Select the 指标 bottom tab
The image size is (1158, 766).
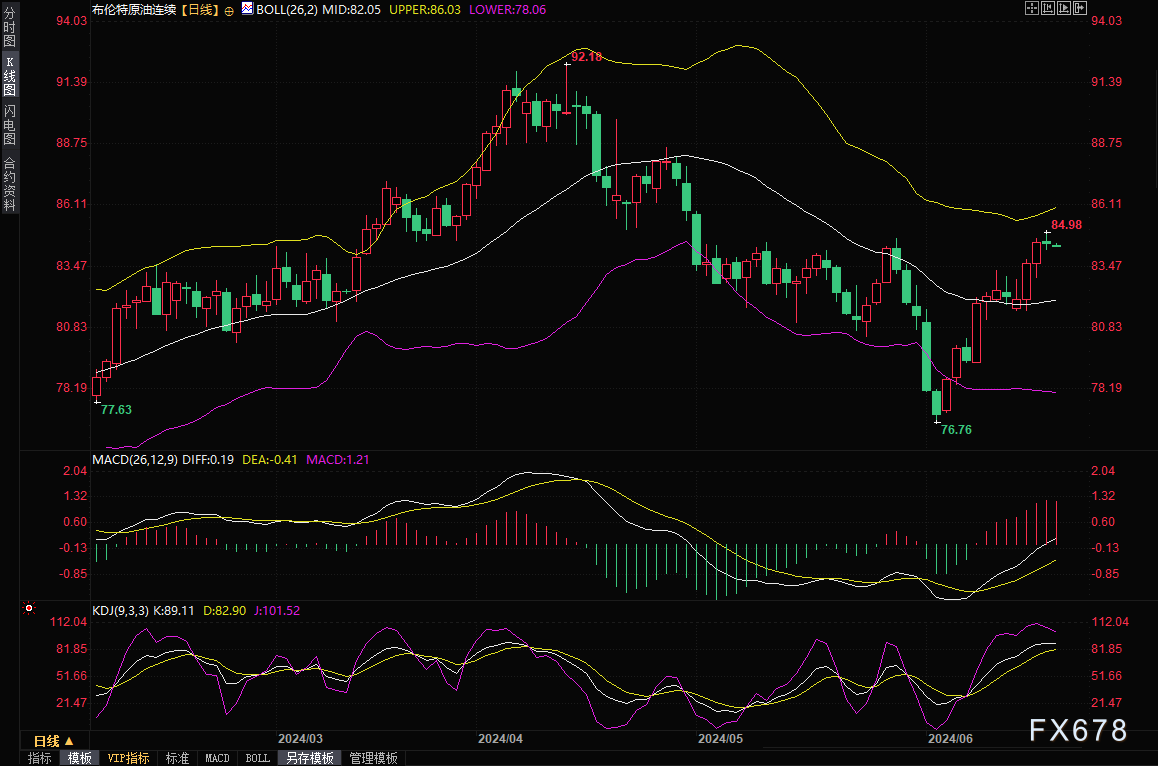40,758
